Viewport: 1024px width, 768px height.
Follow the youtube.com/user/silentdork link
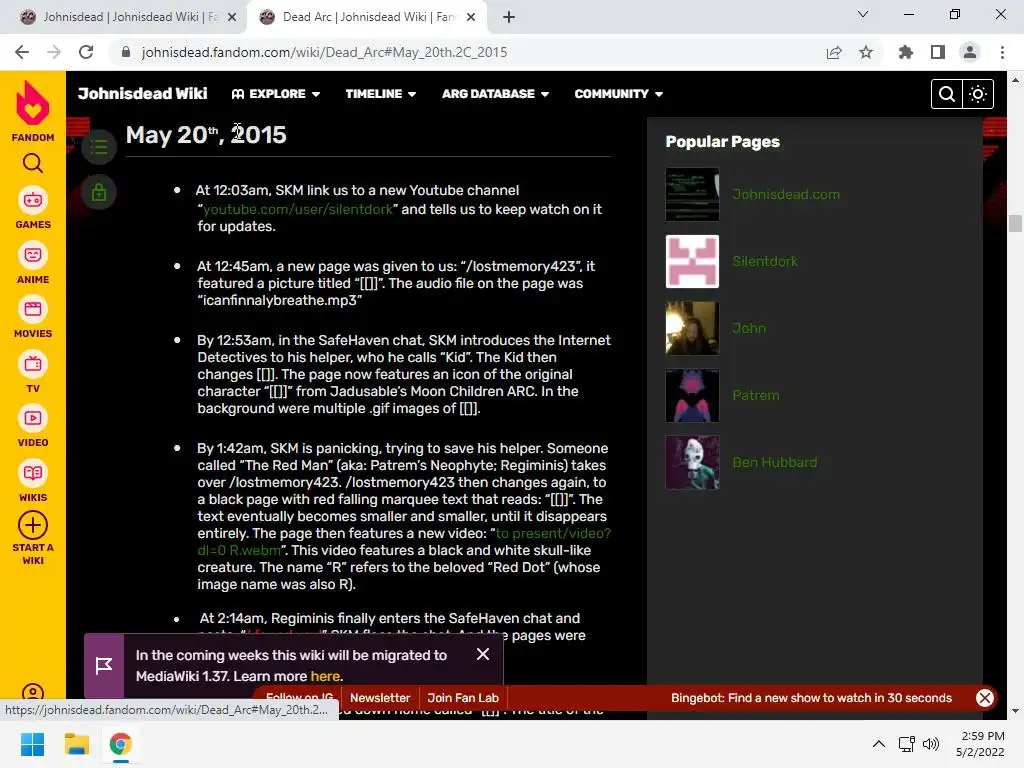pyautogui.click(x=298, y=209)
